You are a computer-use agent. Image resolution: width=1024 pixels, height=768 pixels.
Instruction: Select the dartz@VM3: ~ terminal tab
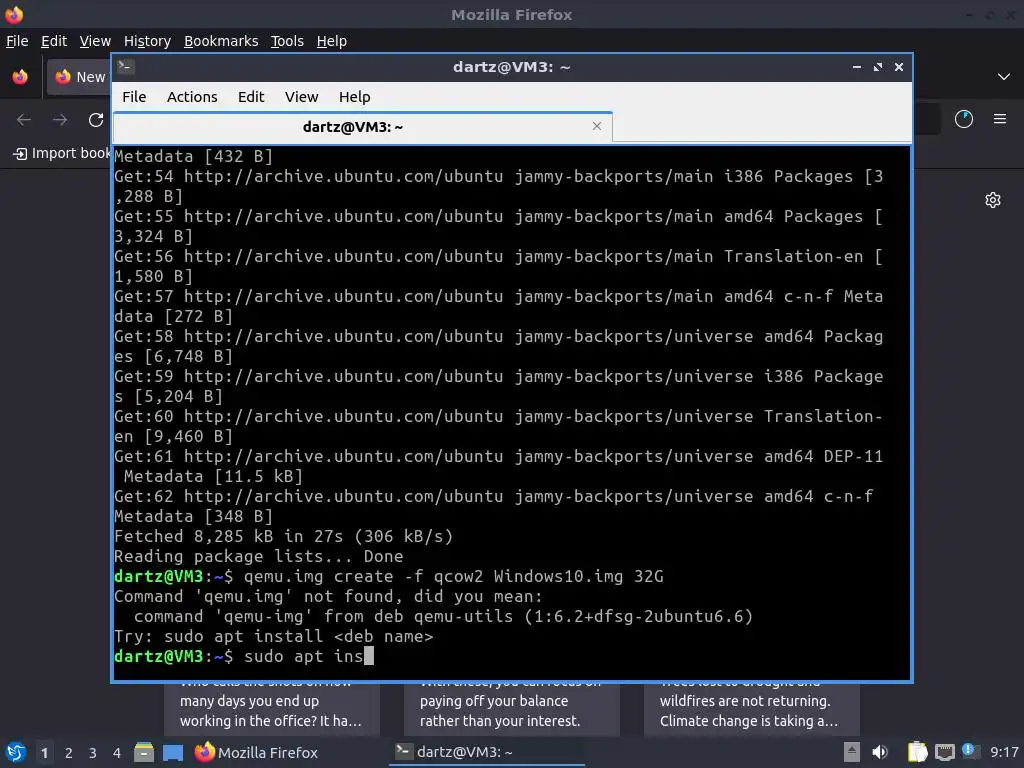[x=362, y=127]
